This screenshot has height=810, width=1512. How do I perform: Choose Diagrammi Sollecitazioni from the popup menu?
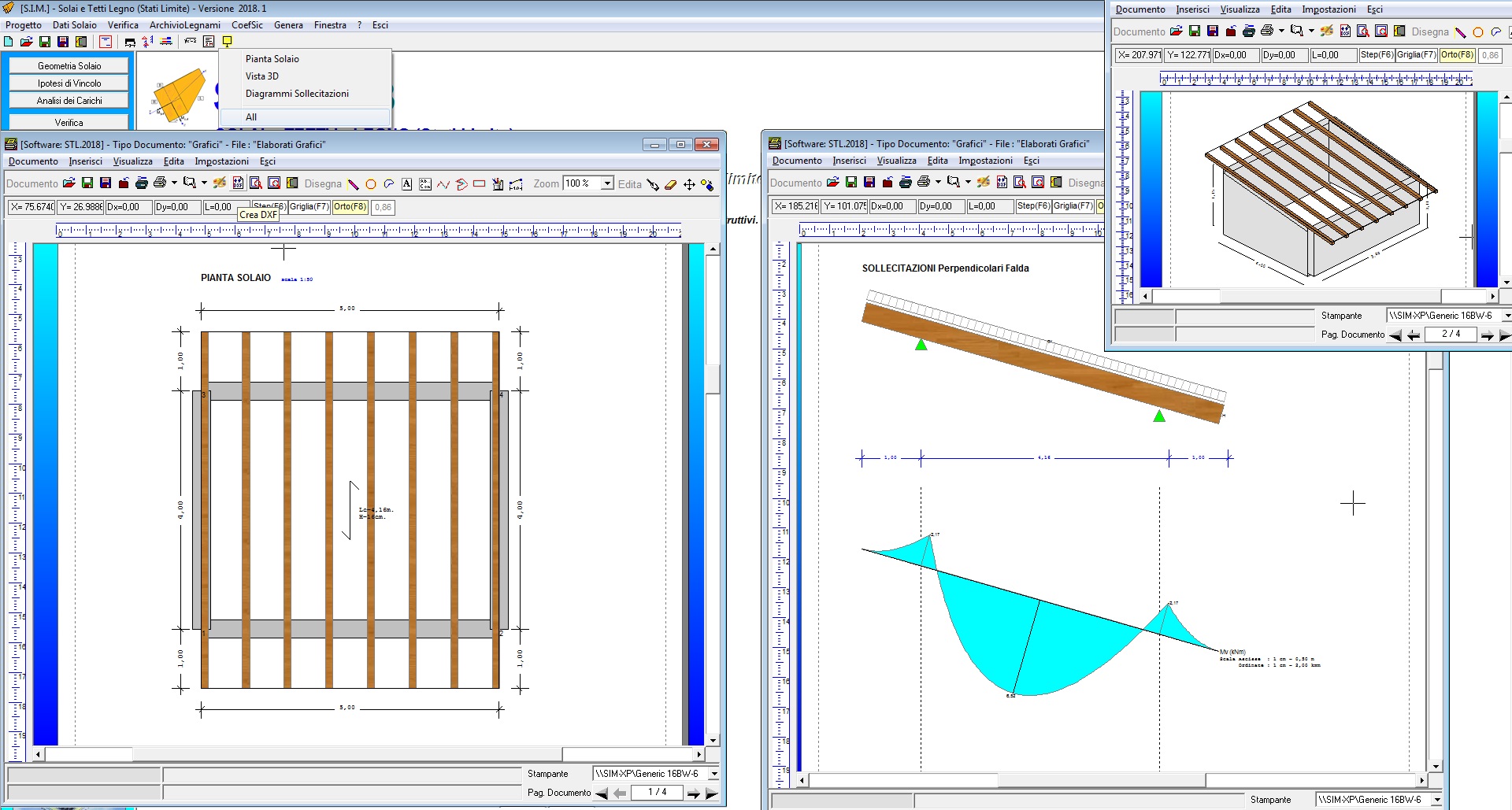tap(297, 94)
